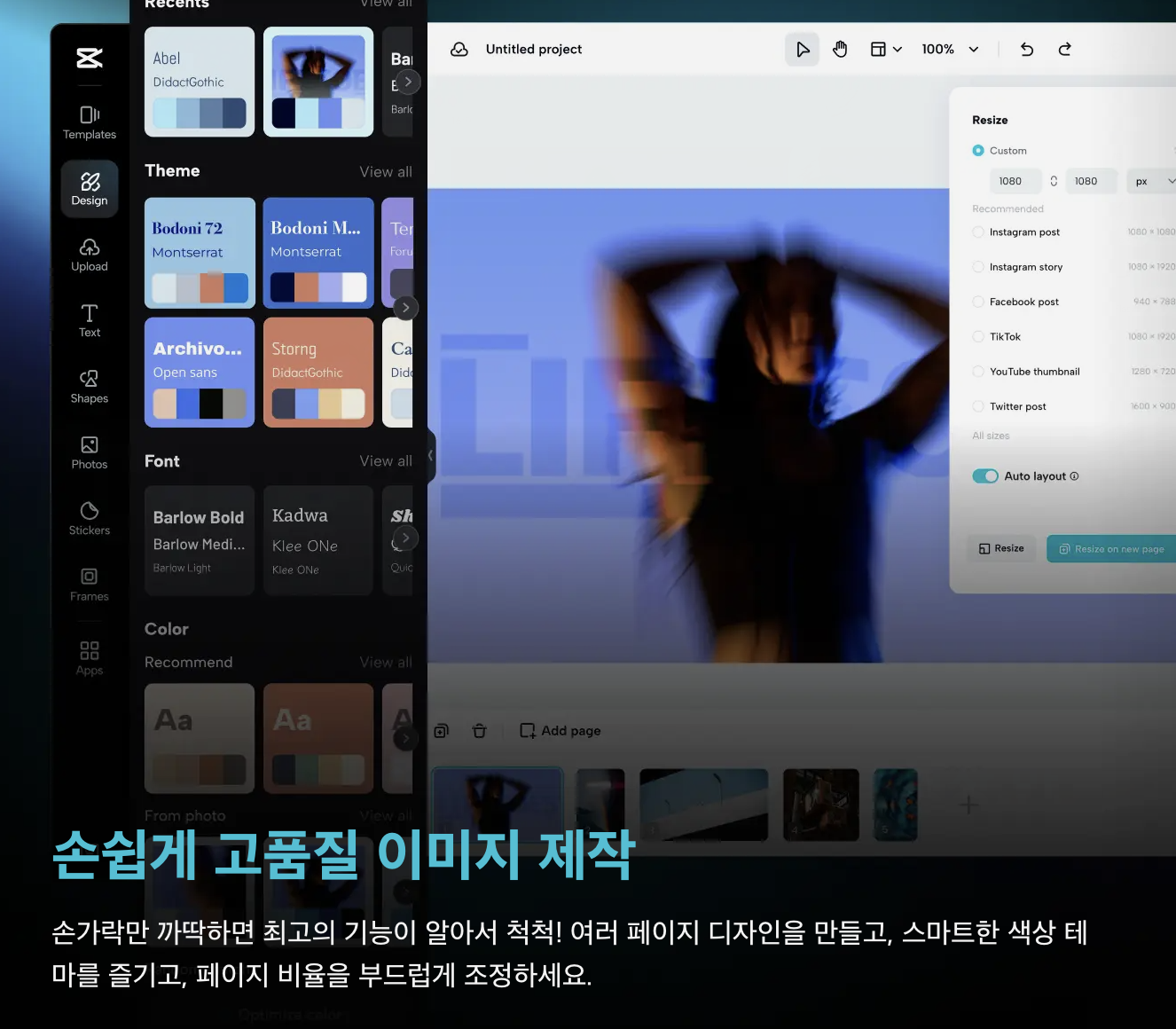Add a new page with plus icon
Screen dimensions: 1176x1029
968,805
